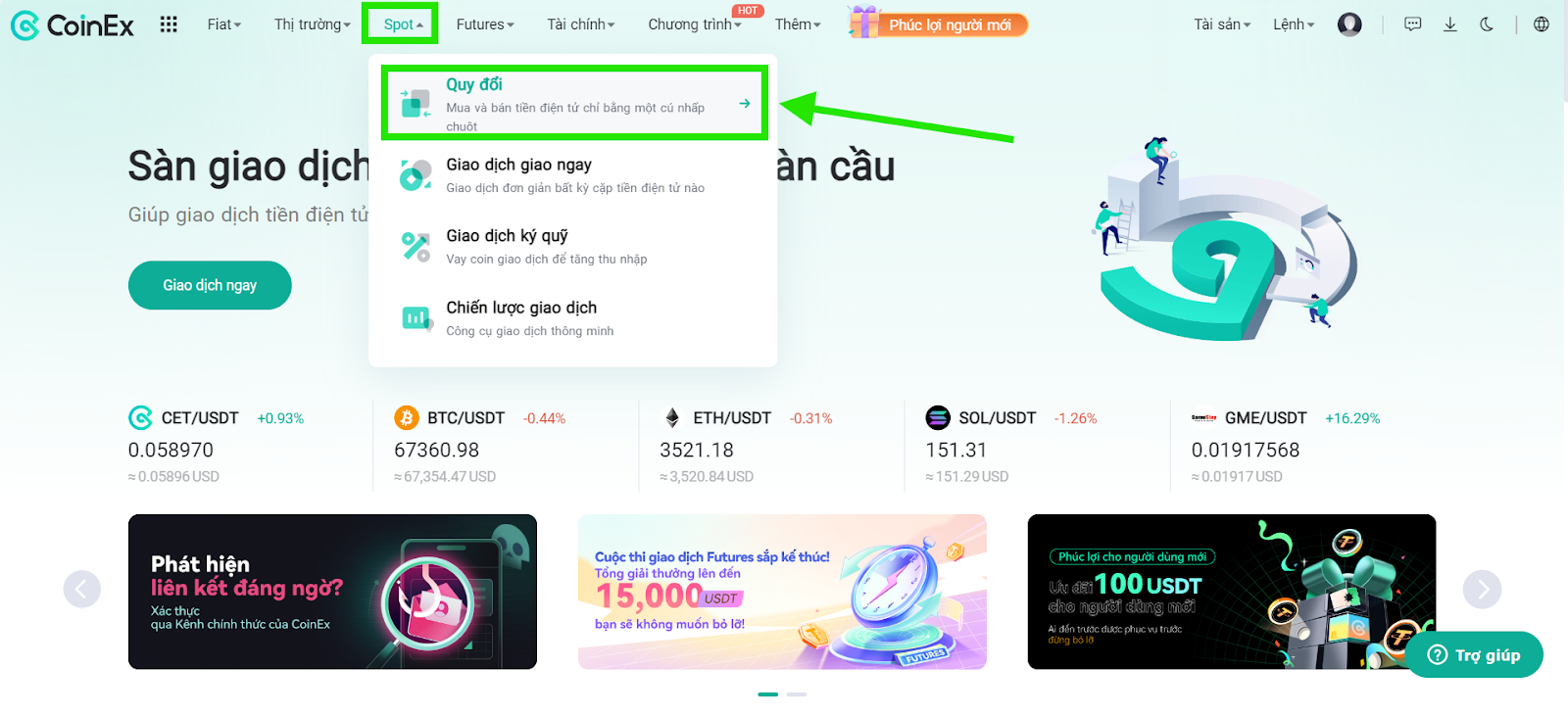Expand the Futures dropdown menu
This screenshot has width=1568, height=717.
pyautogui.click(x=485, y=24)
